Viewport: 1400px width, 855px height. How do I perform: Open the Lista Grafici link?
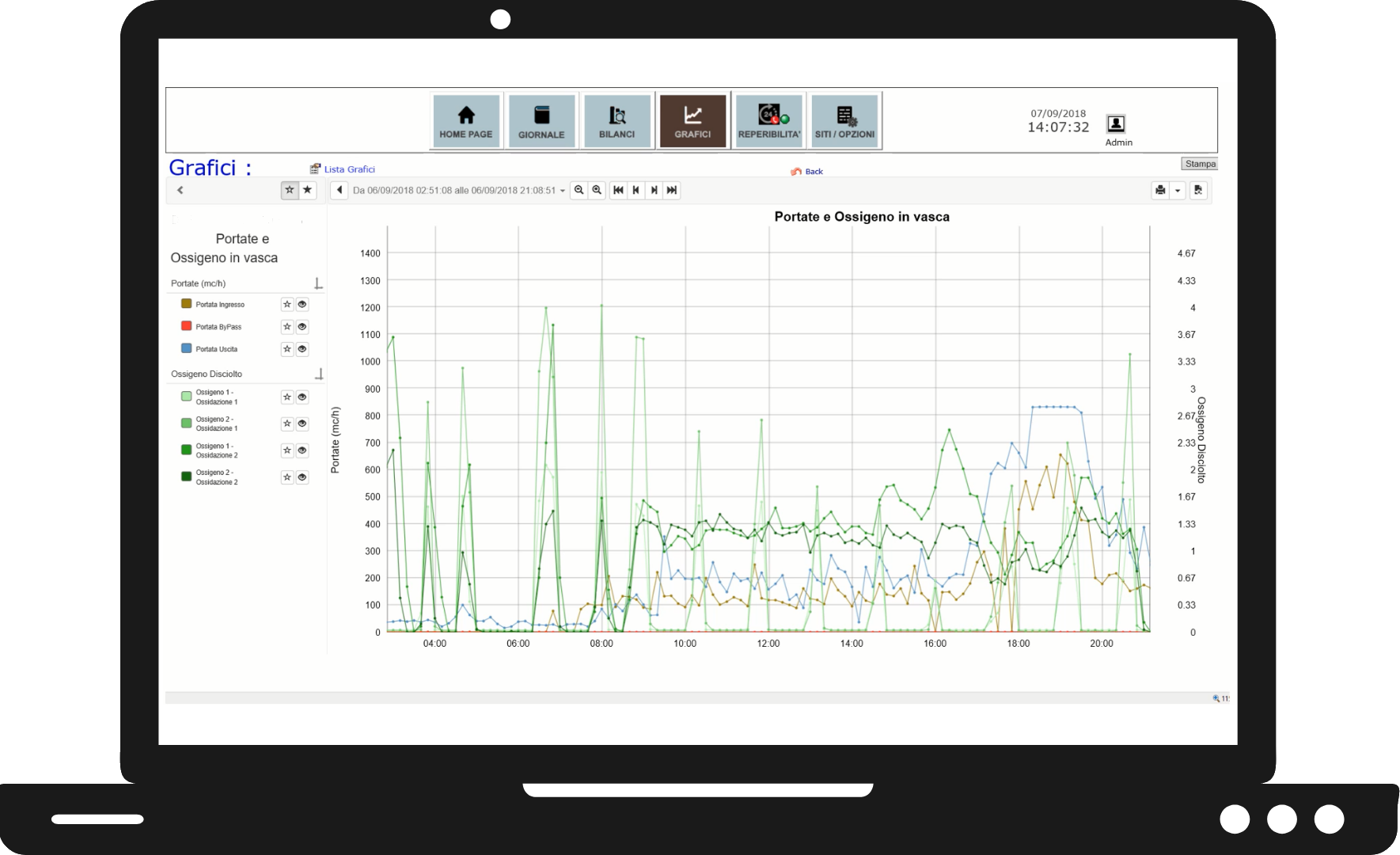pyautogui.click(x=349, y=169)
